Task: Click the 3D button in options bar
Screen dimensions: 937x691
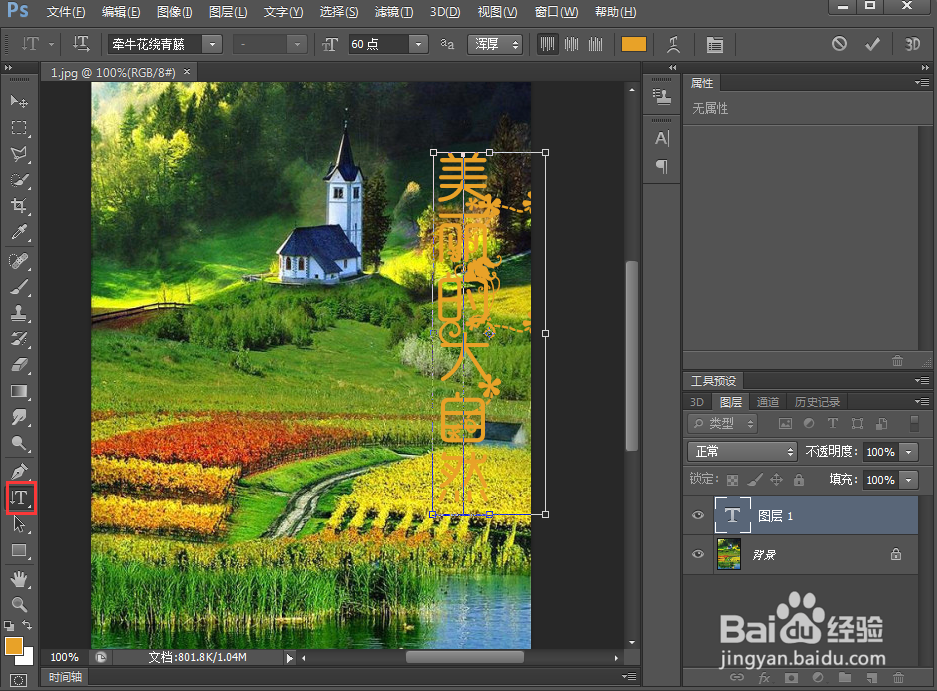Action: point(912,44)
